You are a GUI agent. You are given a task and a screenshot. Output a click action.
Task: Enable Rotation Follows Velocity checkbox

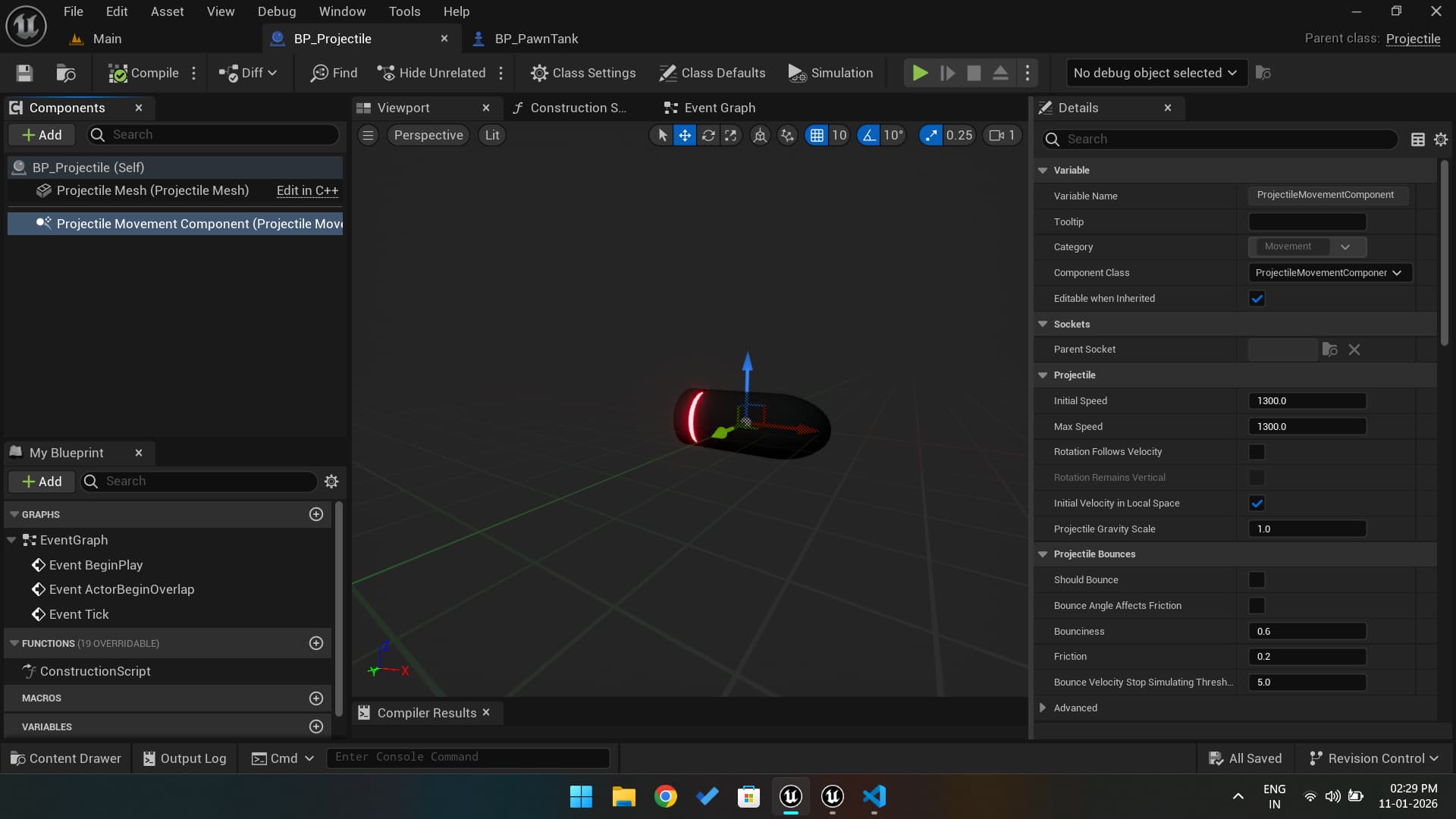tap(1257, 452)
